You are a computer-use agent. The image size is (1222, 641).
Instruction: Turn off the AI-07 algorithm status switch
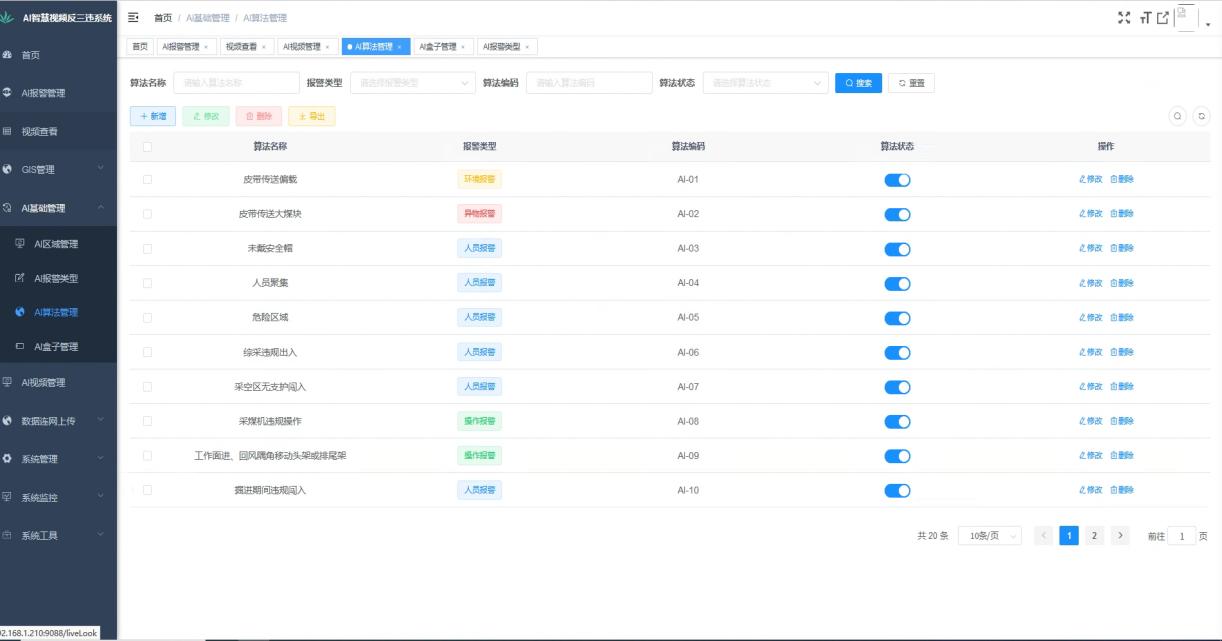897,386
